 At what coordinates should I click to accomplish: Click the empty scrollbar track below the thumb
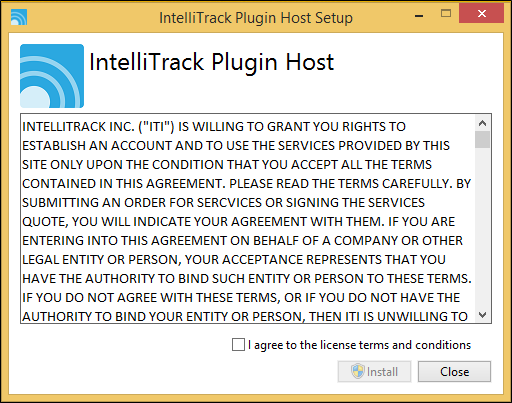click(x=482, y=227)
